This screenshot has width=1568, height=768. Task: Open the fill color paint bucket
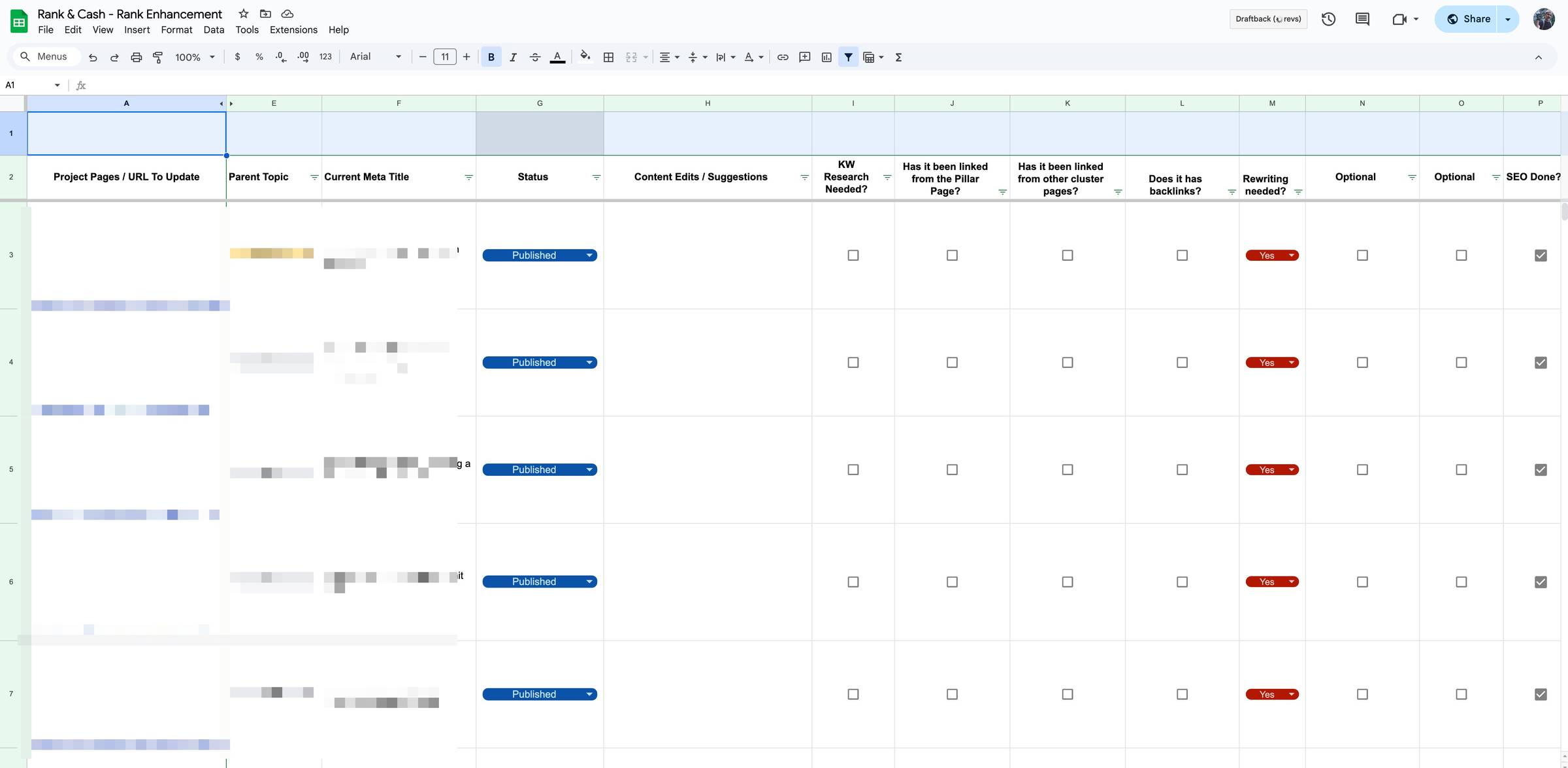(x=585, y=57)
